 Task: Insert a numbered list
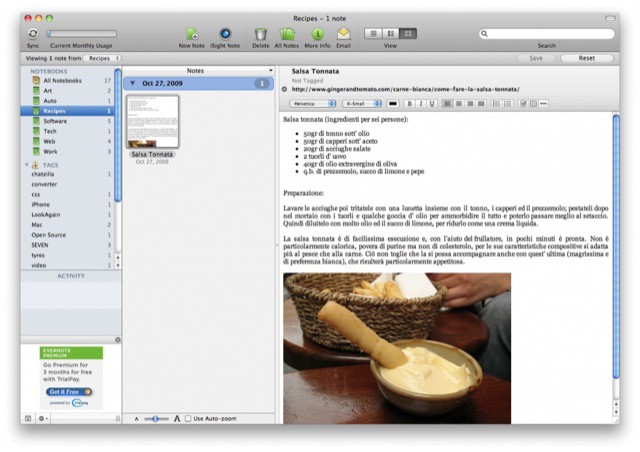[x=508, y=104]
